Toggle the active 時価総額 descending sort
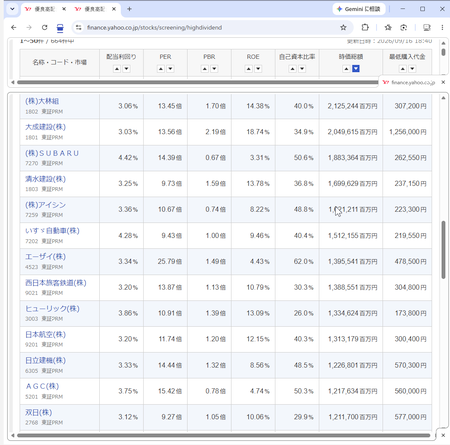Viewport: 450px width, 445px height. (x=356, y=69)
